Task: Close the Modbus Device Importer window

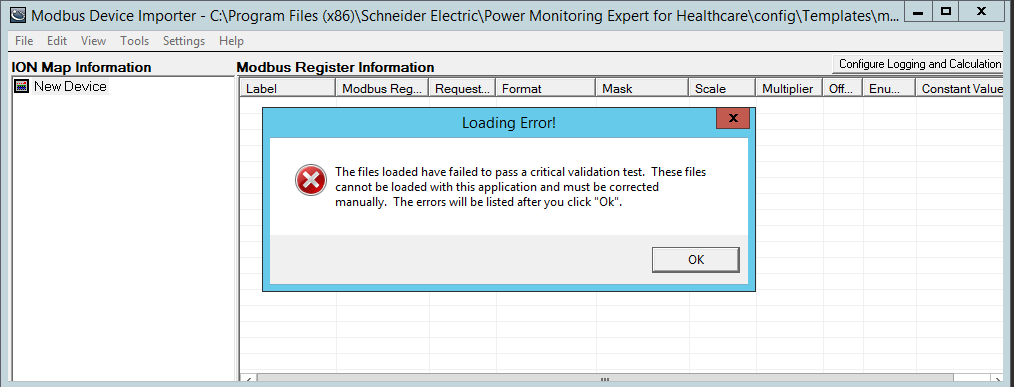Action: [x=982, y=12]
